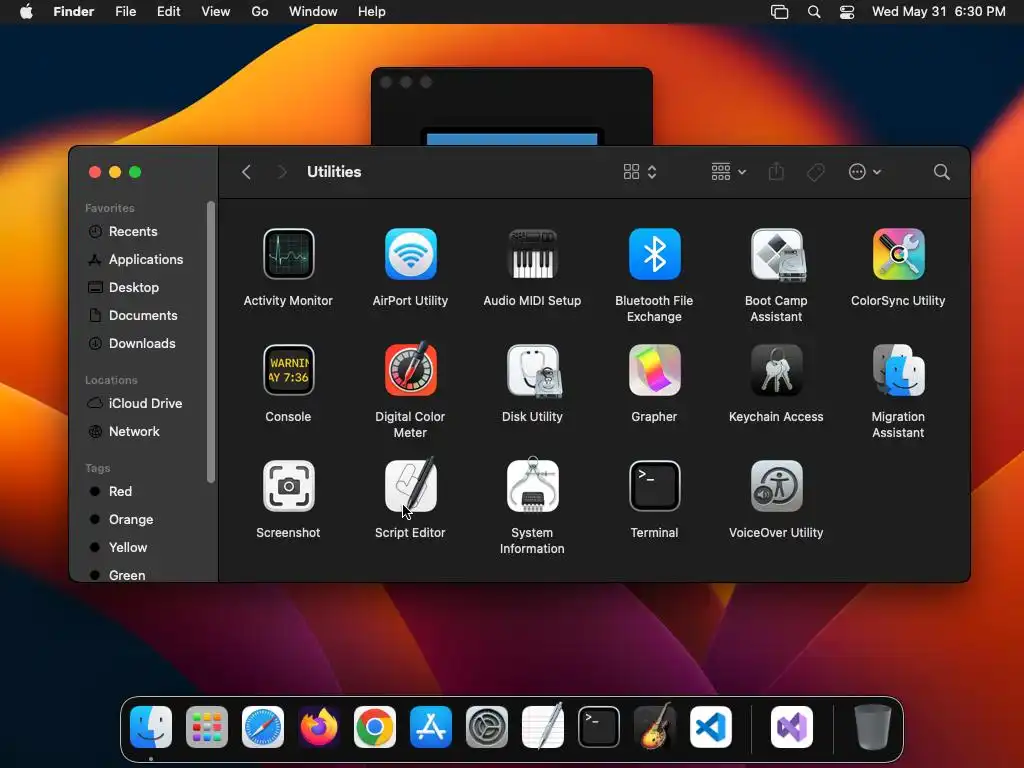Open the Apple menu
This screenshot has height=768, width=1024.
click(x=26, y=12)
